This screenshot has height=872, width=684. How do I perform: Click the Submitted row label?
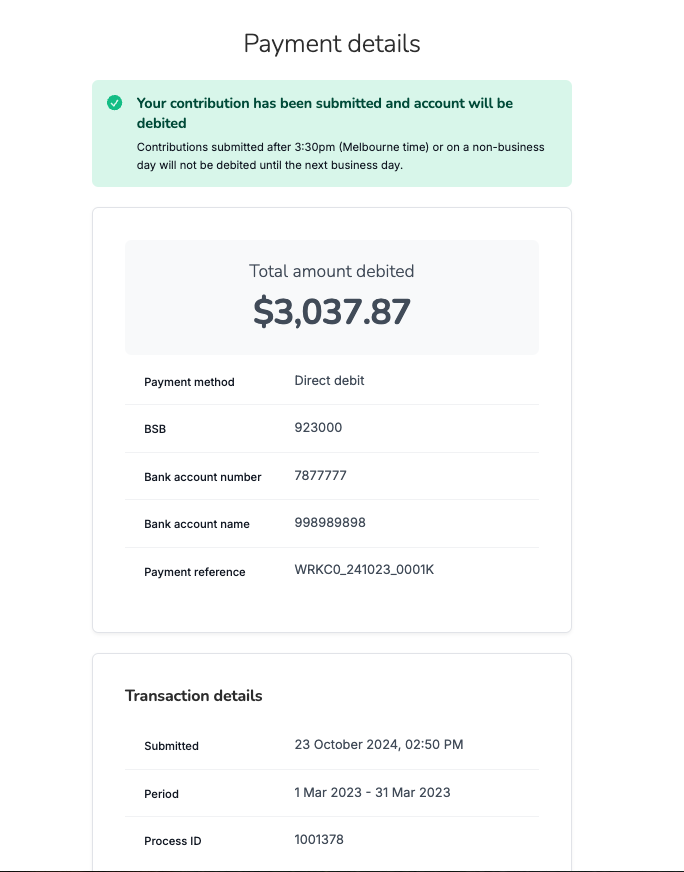pyautogui.click(x=171, y=746)
